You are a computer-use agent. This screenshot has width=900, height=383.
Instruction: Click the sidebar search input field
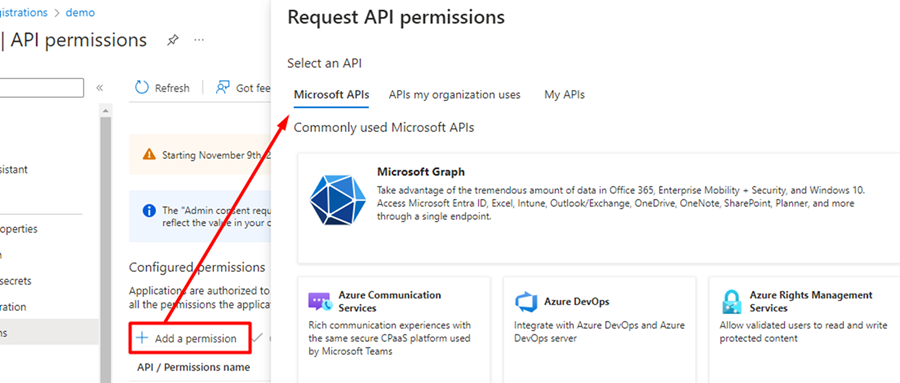click(41, 88)
